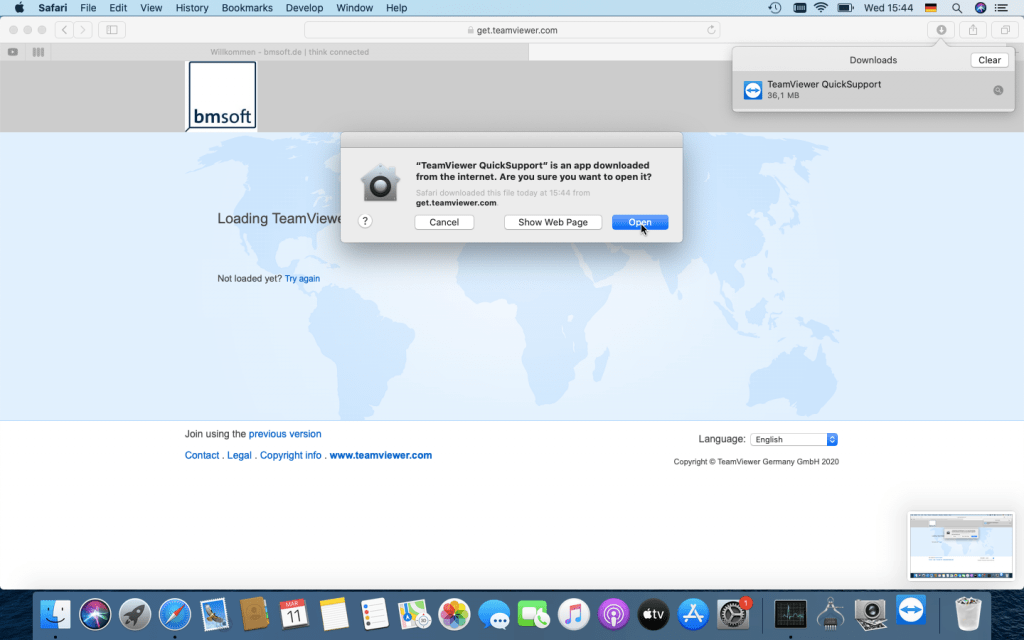Click the get.teamviewer.com address field
Screen dimensions: 1024x640
point(512,30)
